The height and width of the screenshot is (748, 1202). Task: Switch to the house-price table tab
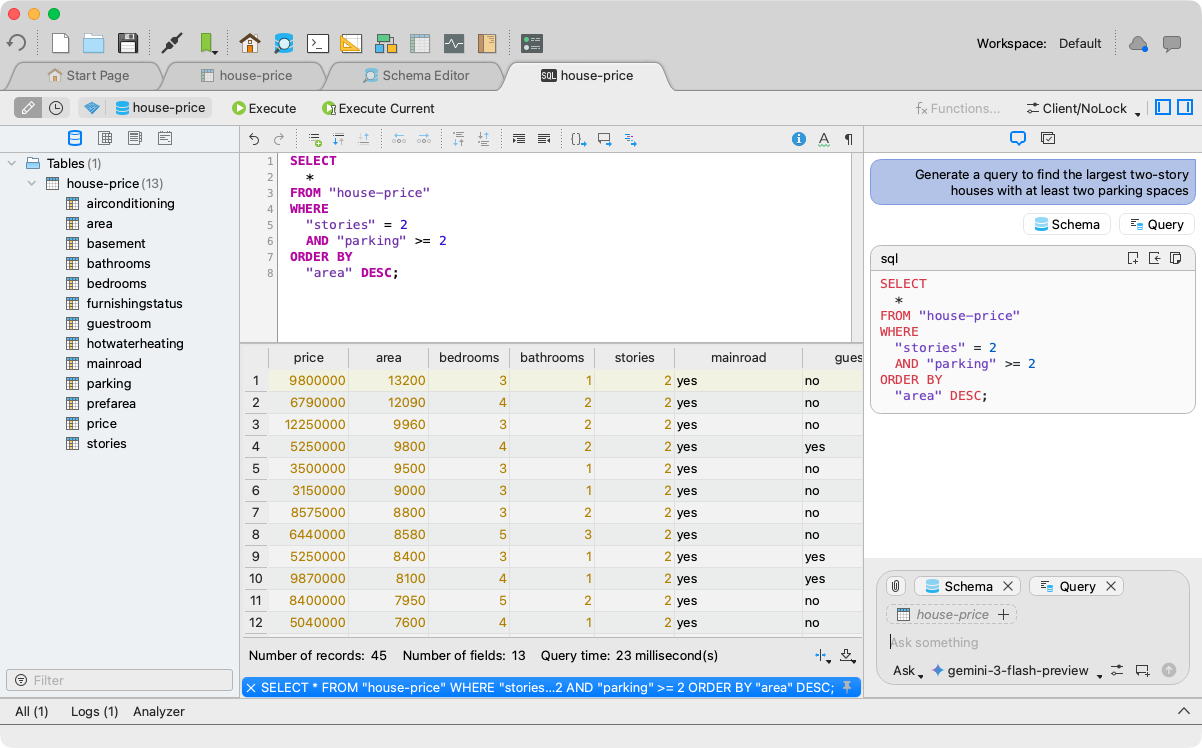click(x=246, y=75)
